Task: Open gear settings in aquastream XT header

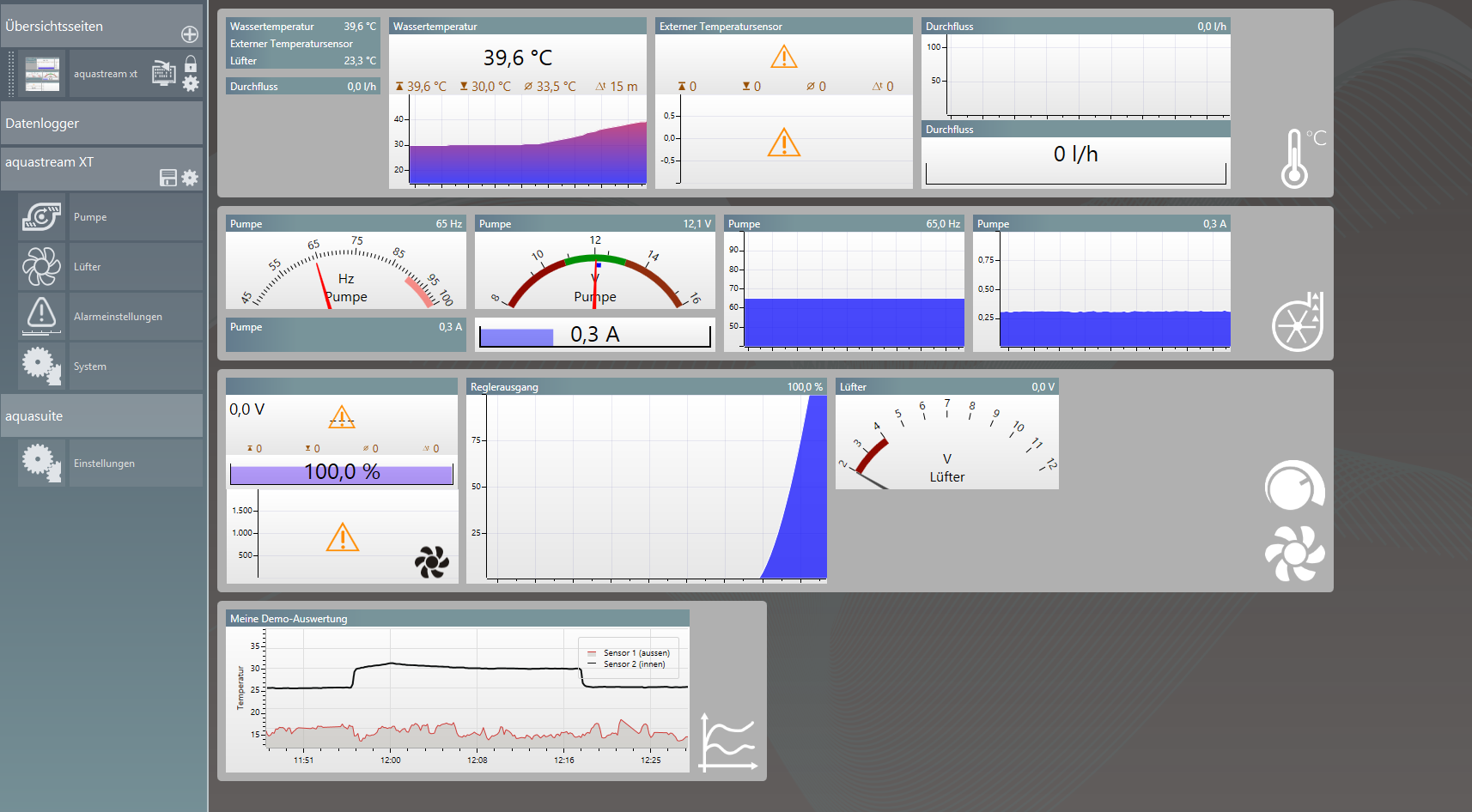Action: point(190,178)
